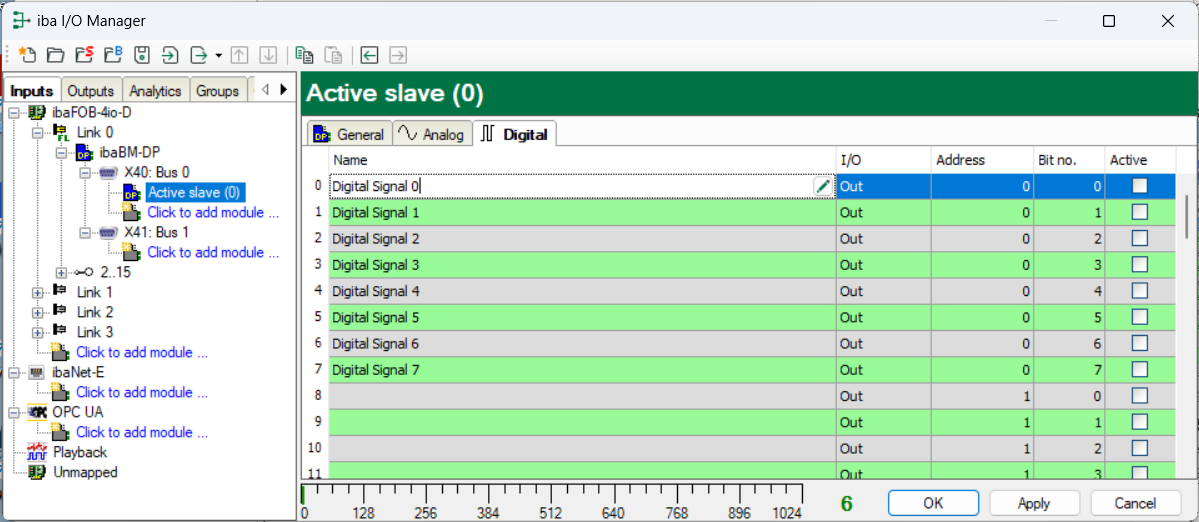This screenshot has width=1199, height=522.
Task: Click the paste icon in the toolbar
Action: coord(333,54)
